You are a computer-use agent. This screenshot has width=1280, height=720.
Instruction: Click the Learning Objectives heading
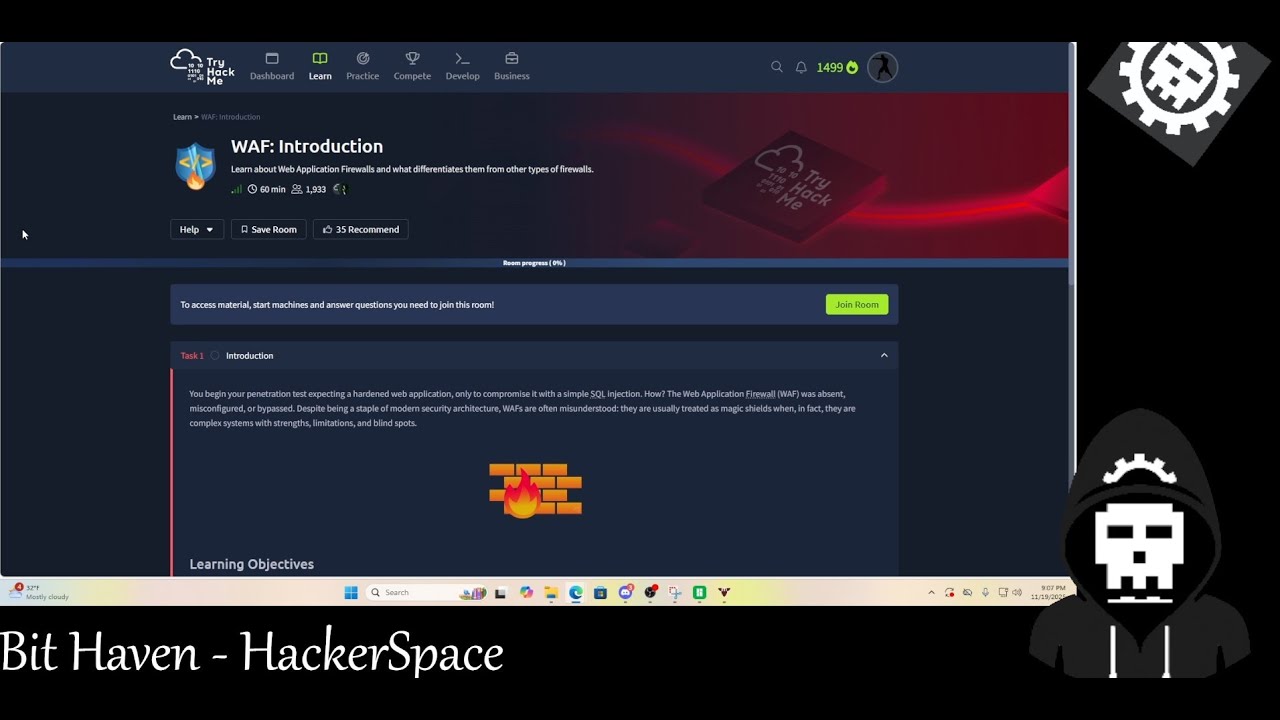(252, 564)
